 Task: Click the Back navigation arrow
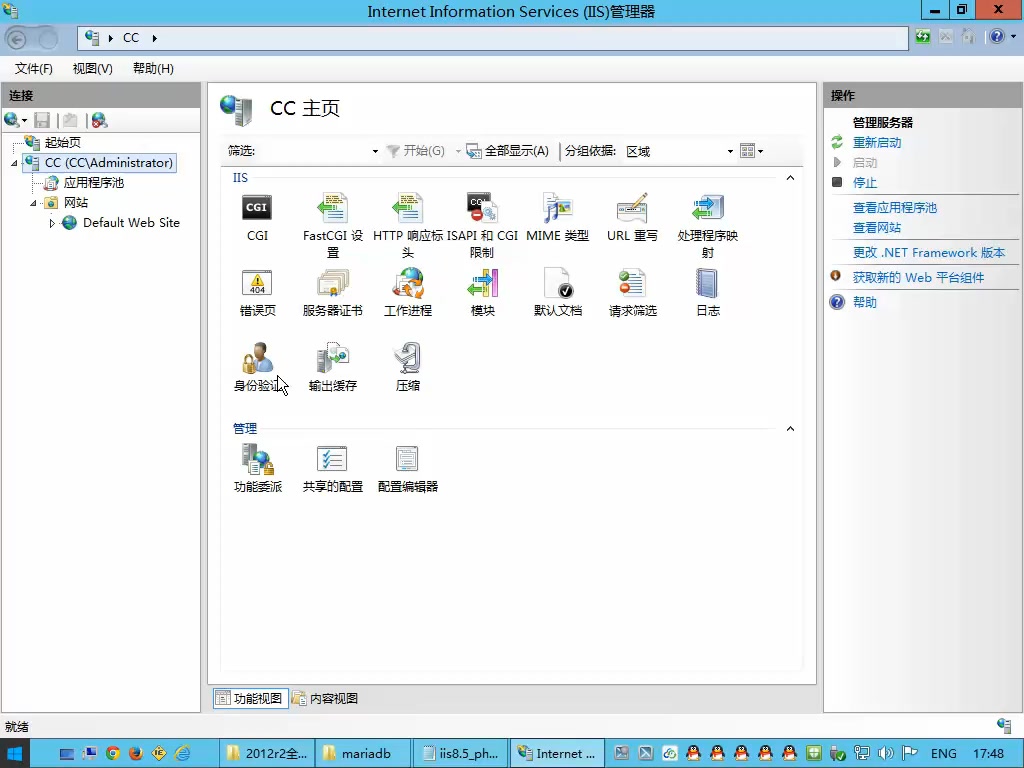coord(17,39)
